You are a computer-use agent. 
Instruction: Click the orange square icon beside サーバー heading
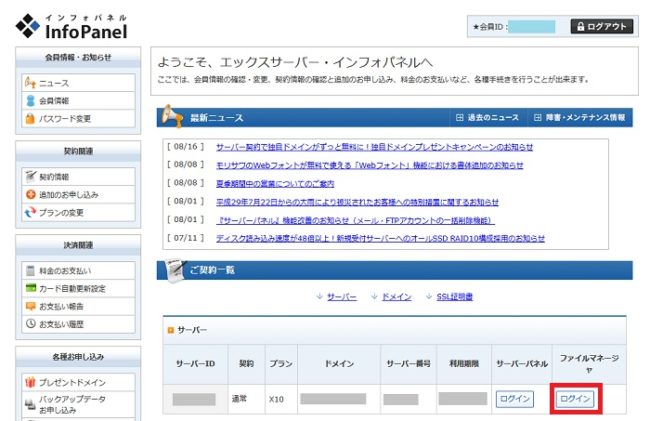click(170, 330)
